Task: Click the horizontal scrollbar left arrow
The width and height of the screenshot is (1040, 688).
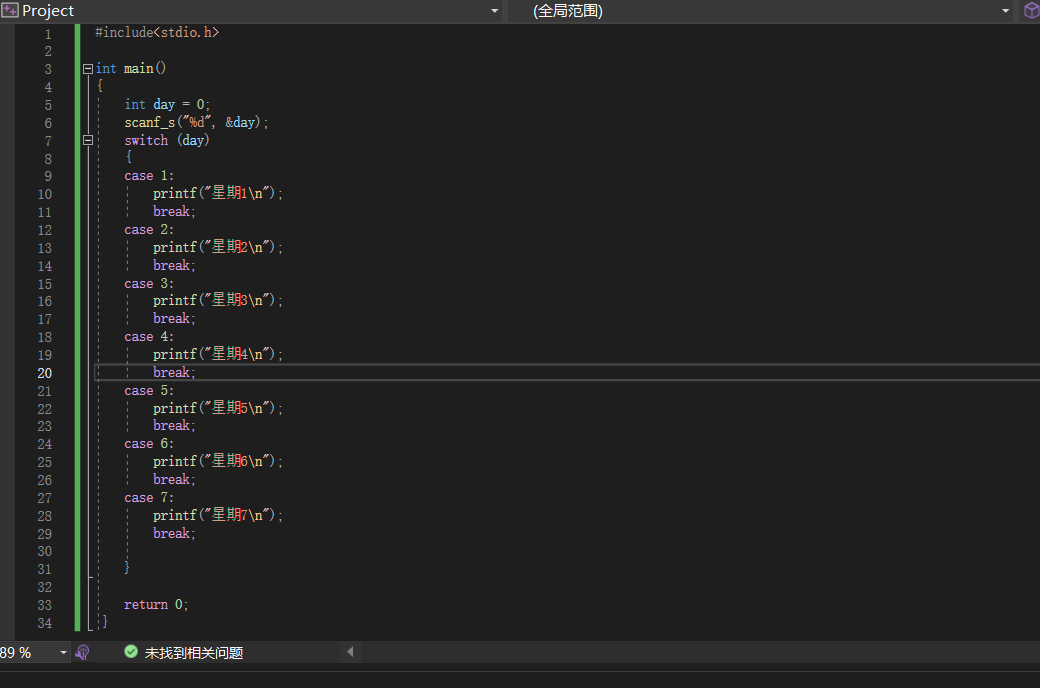Action: coord(350,652)
